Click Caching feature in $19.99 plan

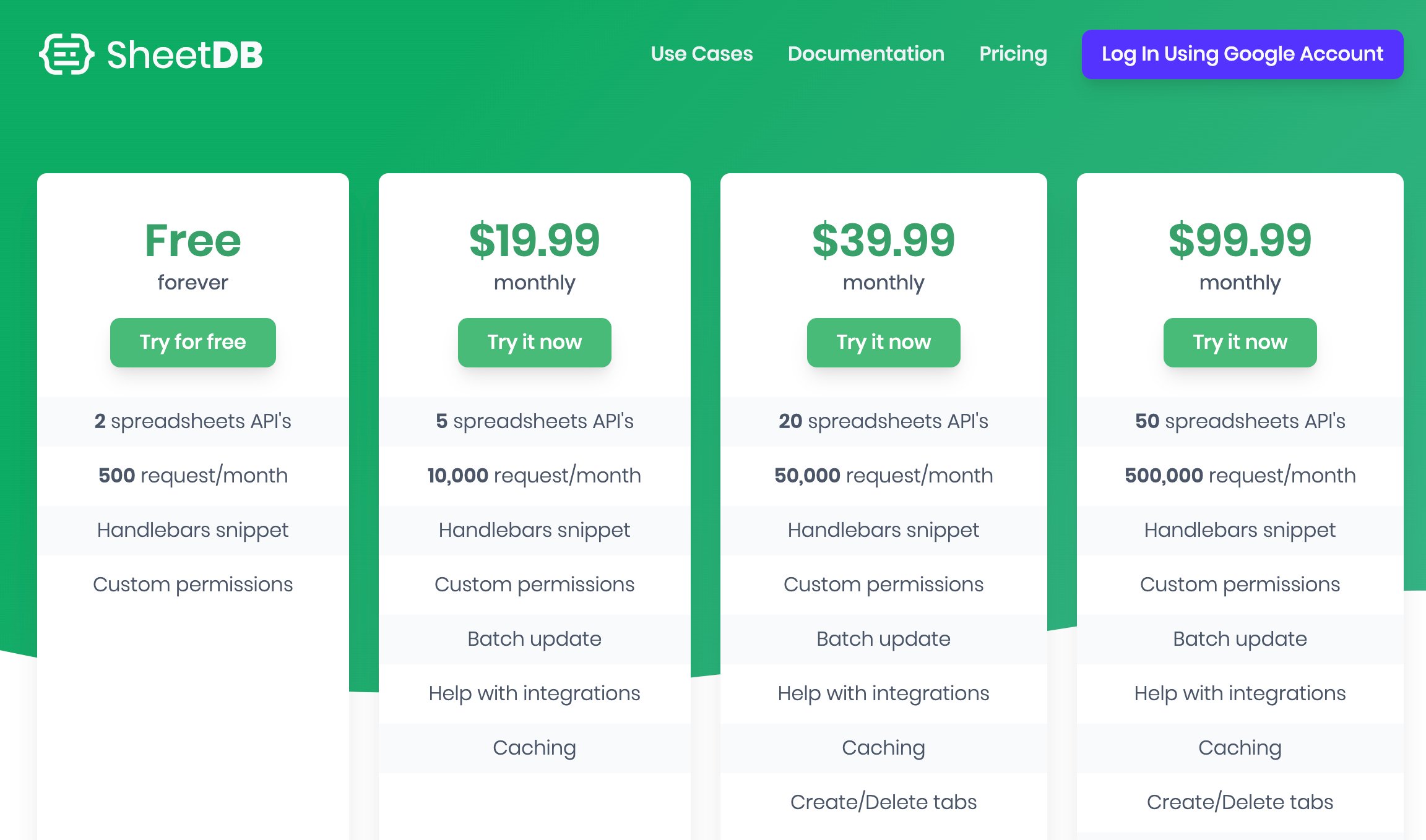(534, 748)
